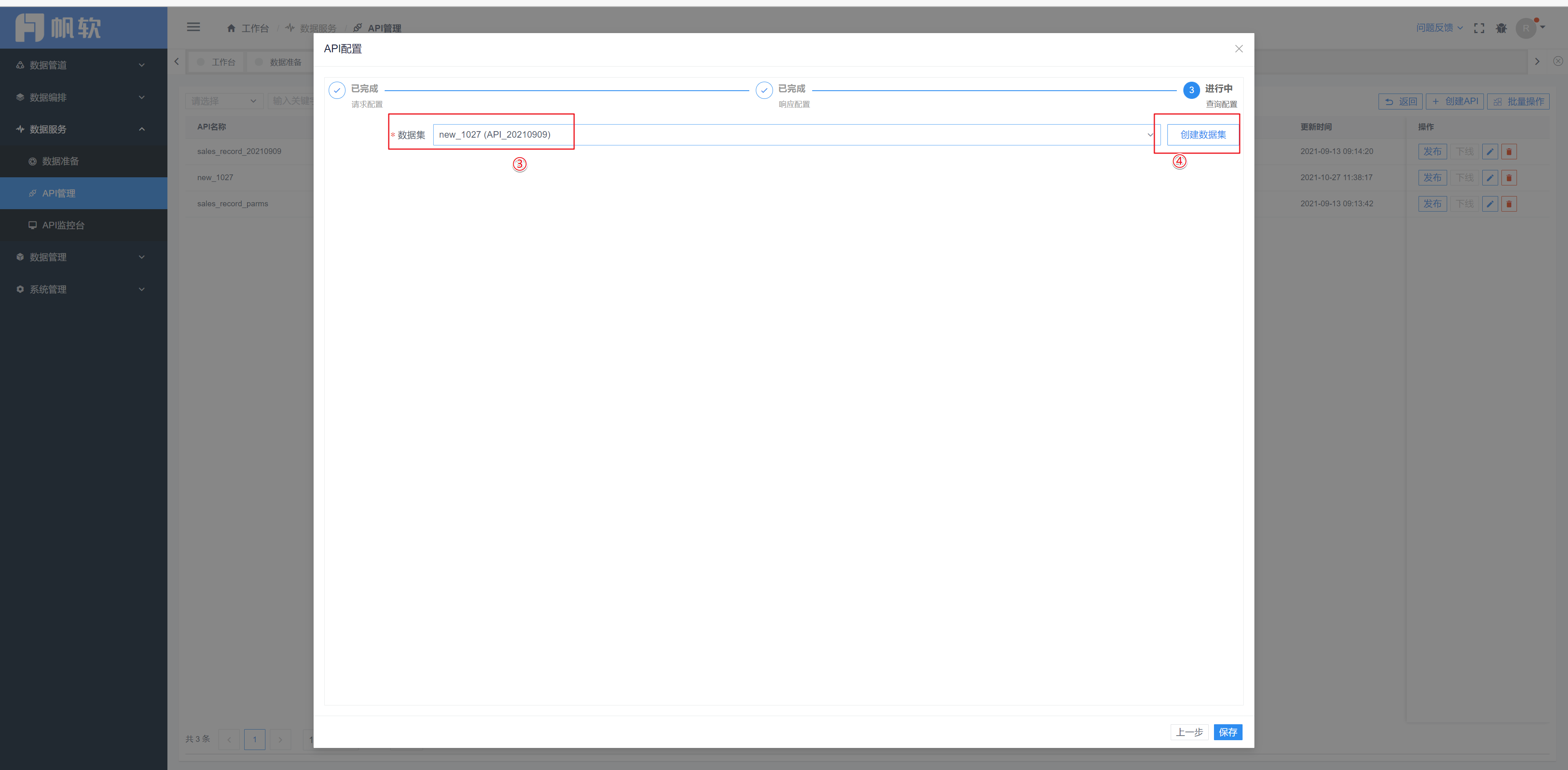The height and width of the screenshot is (770, 1568).
Task: Click edit pencil icon for sales_record_20210909
Action: point(1490,152)
